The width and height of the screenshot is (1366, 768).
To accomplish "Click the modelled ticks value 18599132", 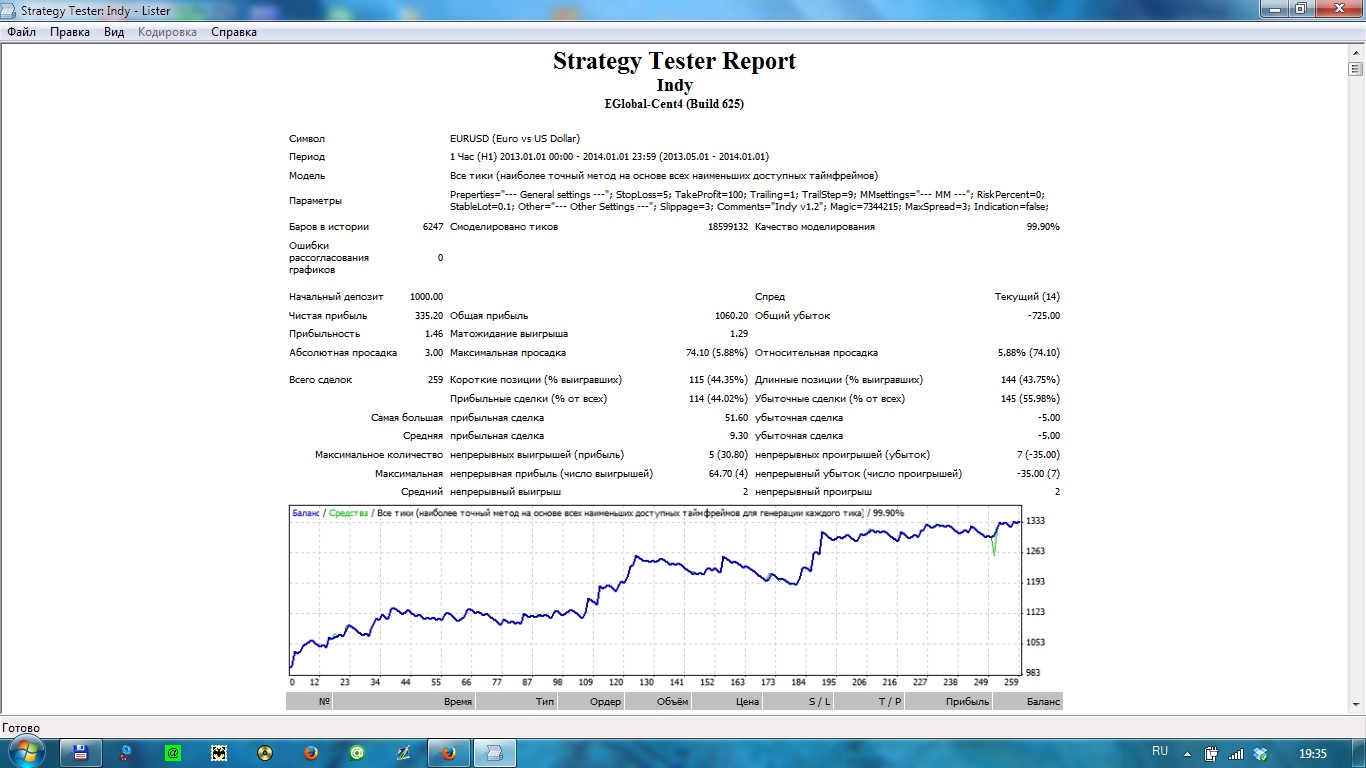I will click(x=728, y=227).
